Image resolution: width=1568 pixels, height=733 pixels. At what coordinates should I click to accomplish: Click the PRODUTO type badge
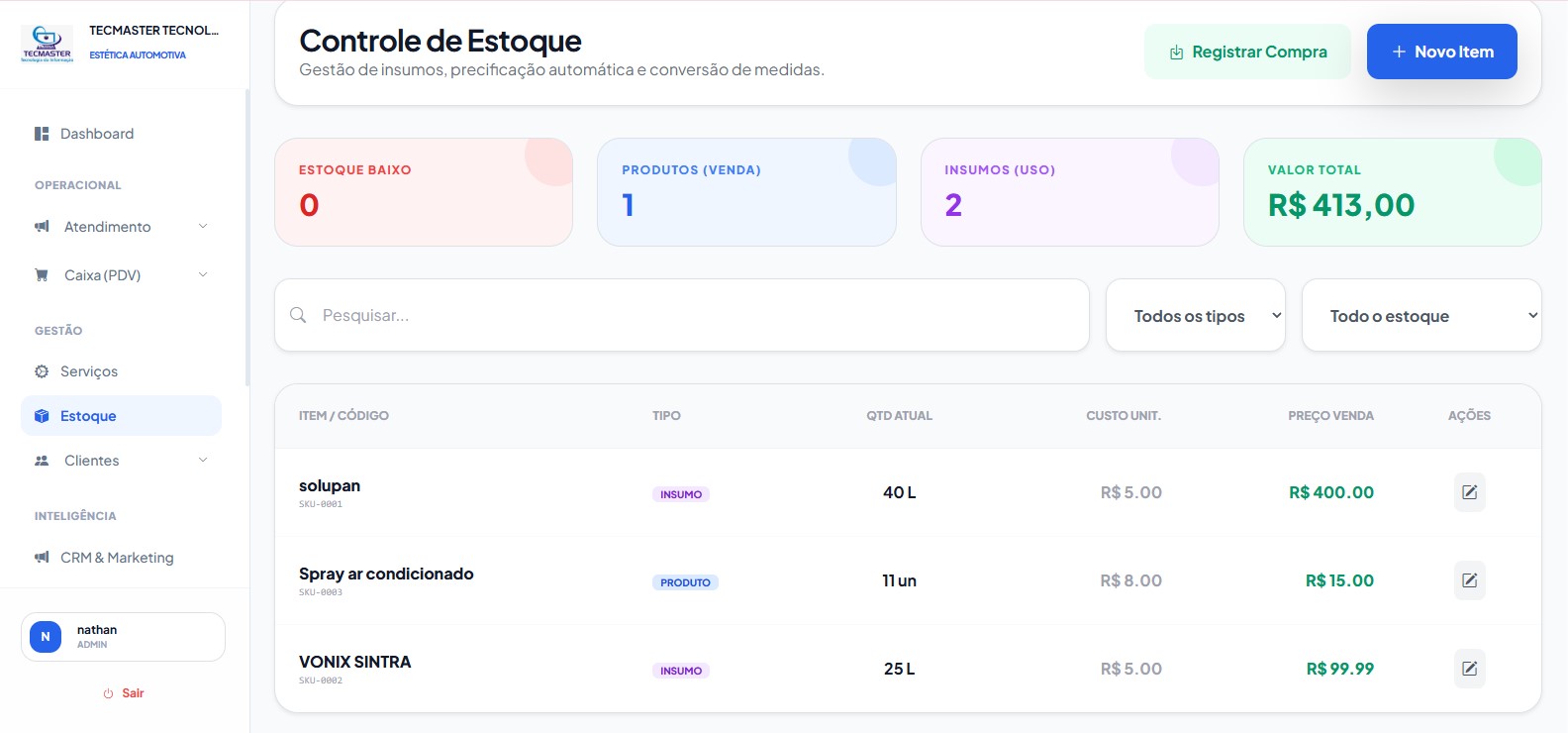685,582
